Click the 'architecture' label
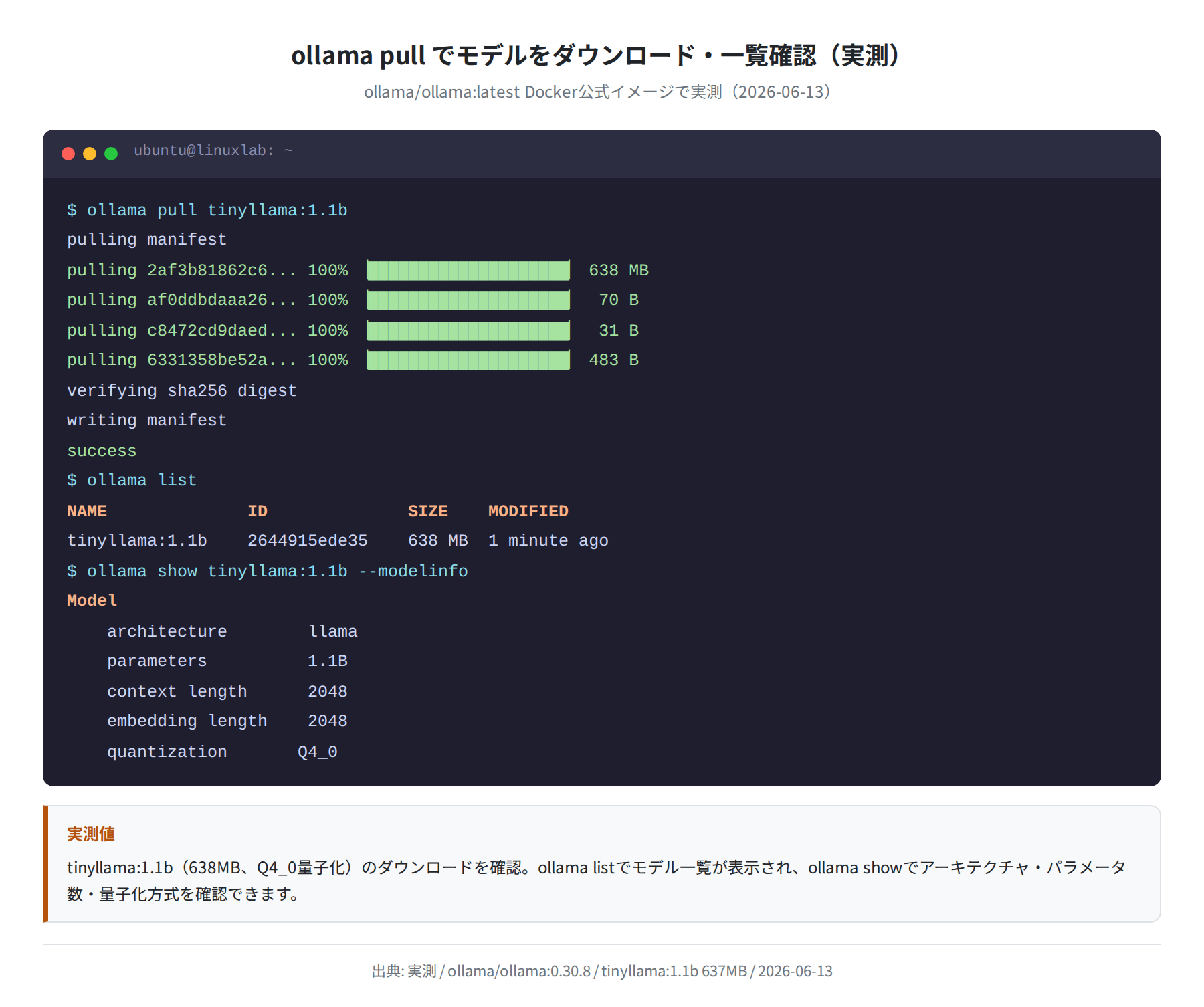The width and height of the screenshot is (1204, 1007). [x=167, y=631]
